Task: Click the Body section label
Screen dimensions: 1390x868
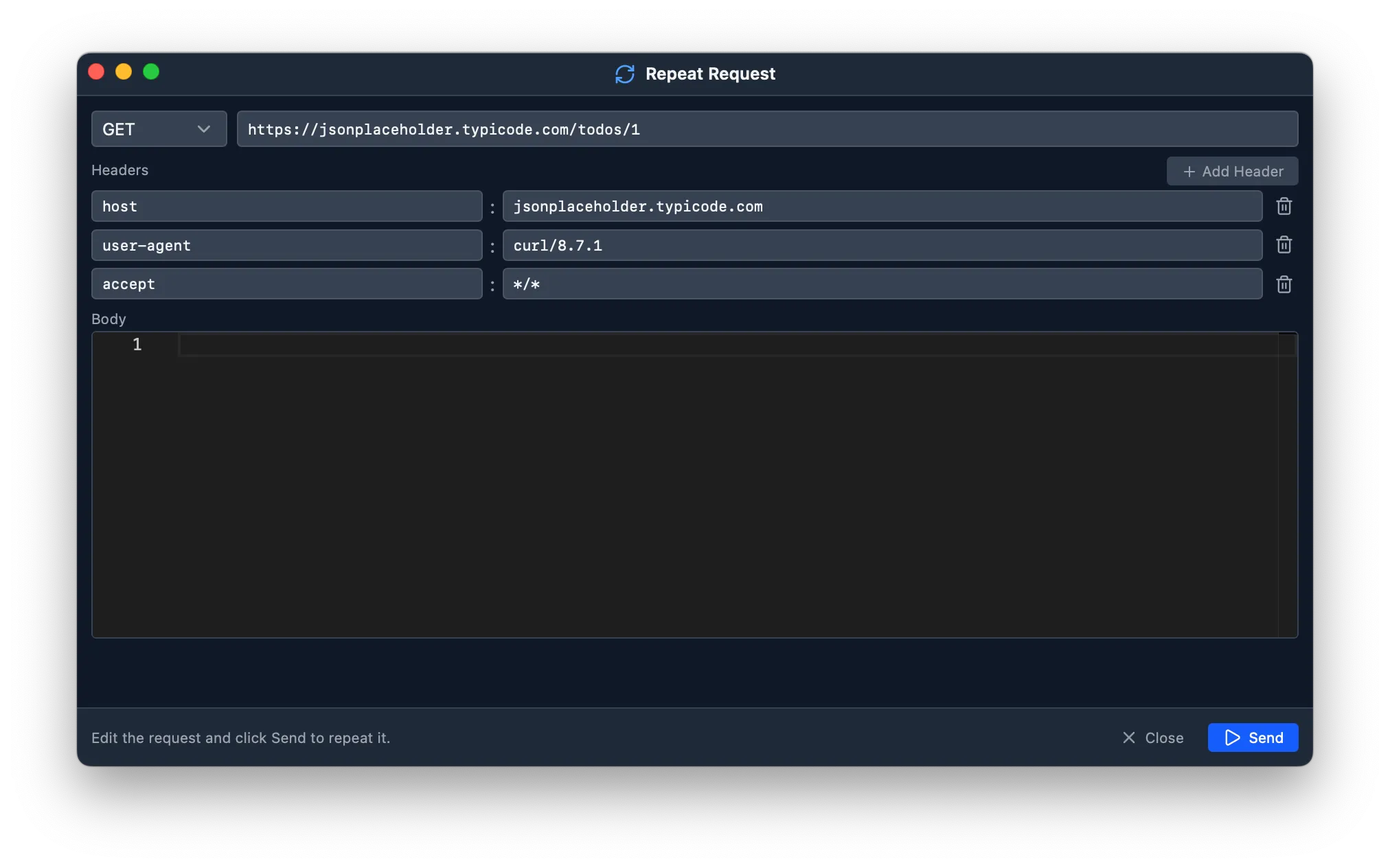Action: pos(109,319)
